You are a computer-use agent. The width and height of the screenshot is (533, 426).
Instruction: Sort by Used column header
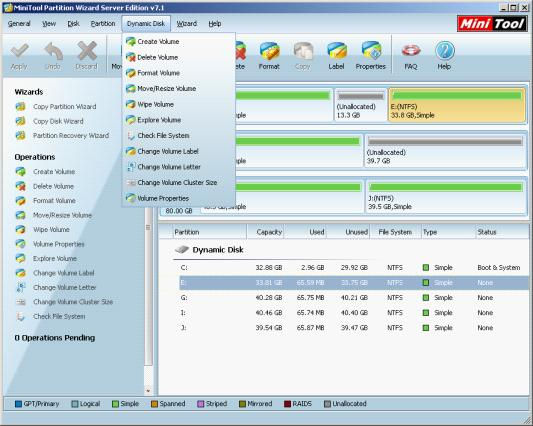click(x=305, y=232)
